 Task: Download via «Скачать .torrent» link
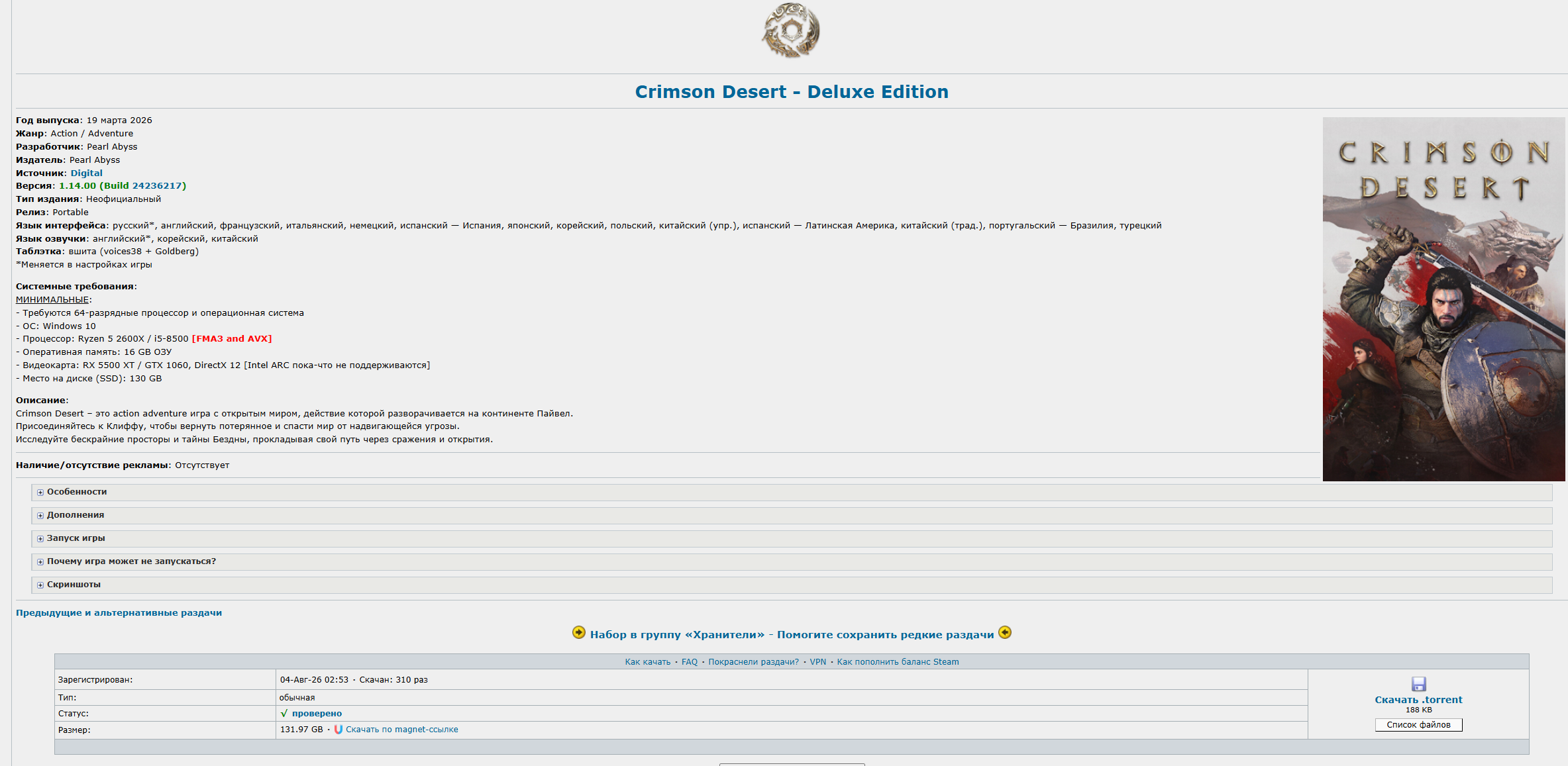pyautogui.click(x=1418, y=700)
